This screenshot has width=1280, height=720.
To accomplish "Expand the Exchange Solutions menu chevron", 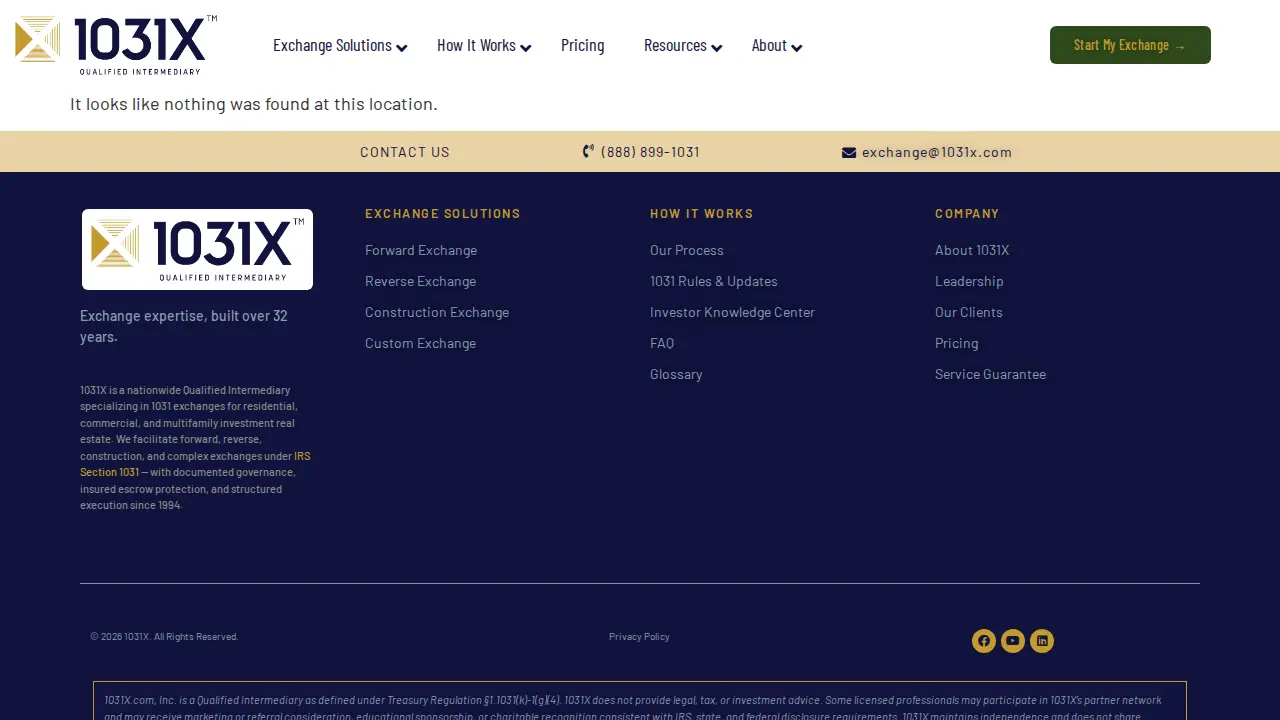I will coord(402,47).
